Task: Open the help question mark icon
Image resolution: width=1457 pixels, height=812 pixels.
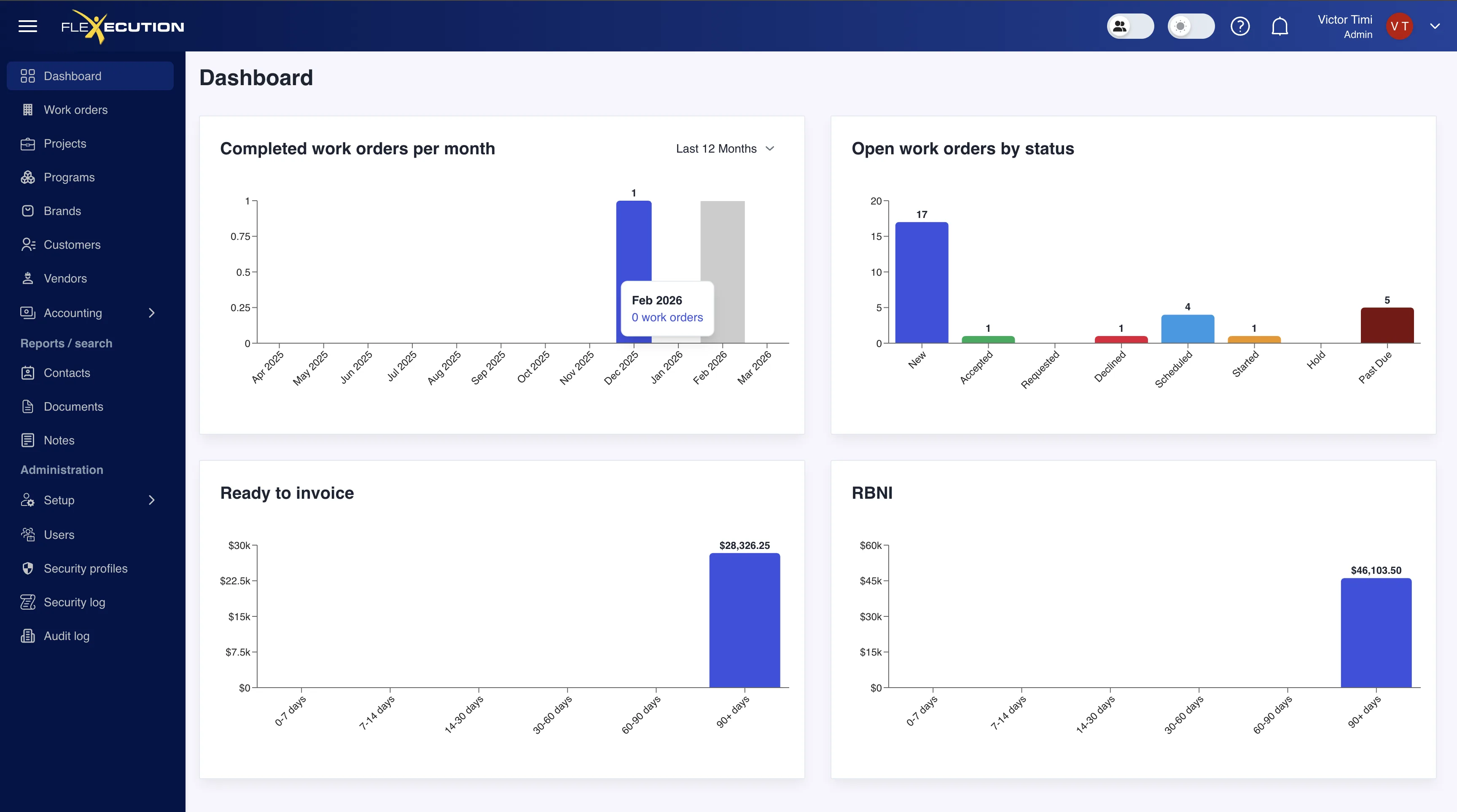Action: 1240,26
